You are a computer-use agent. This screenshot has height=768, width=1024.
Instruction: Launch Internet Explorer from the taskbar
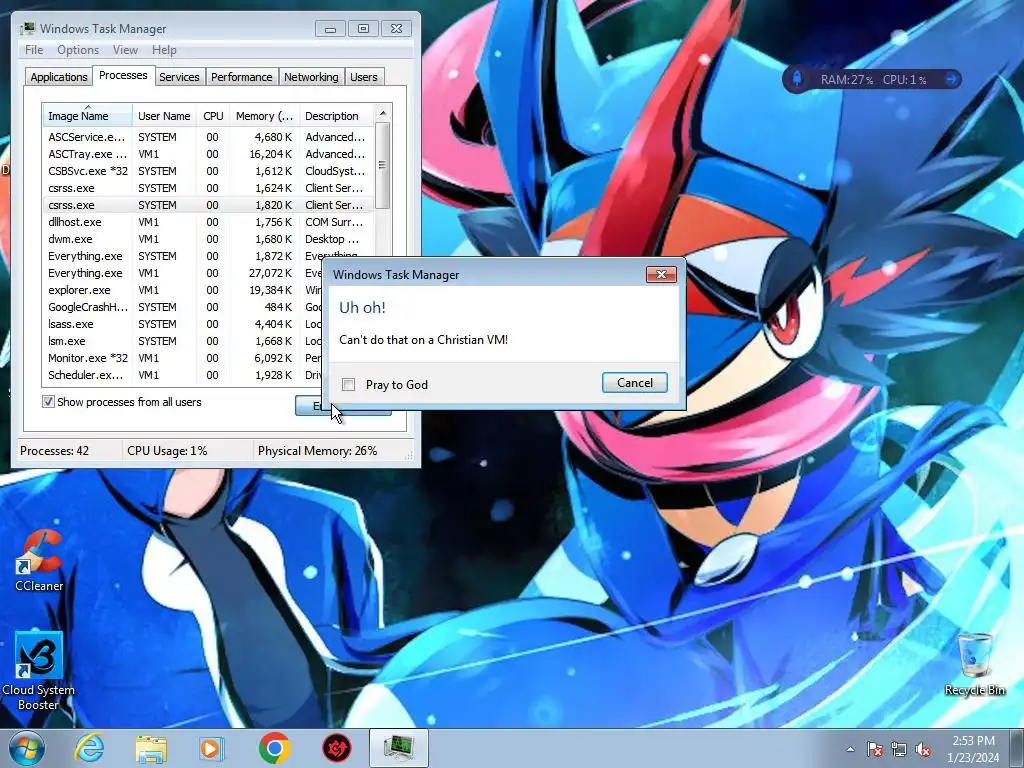coord(89,748)
